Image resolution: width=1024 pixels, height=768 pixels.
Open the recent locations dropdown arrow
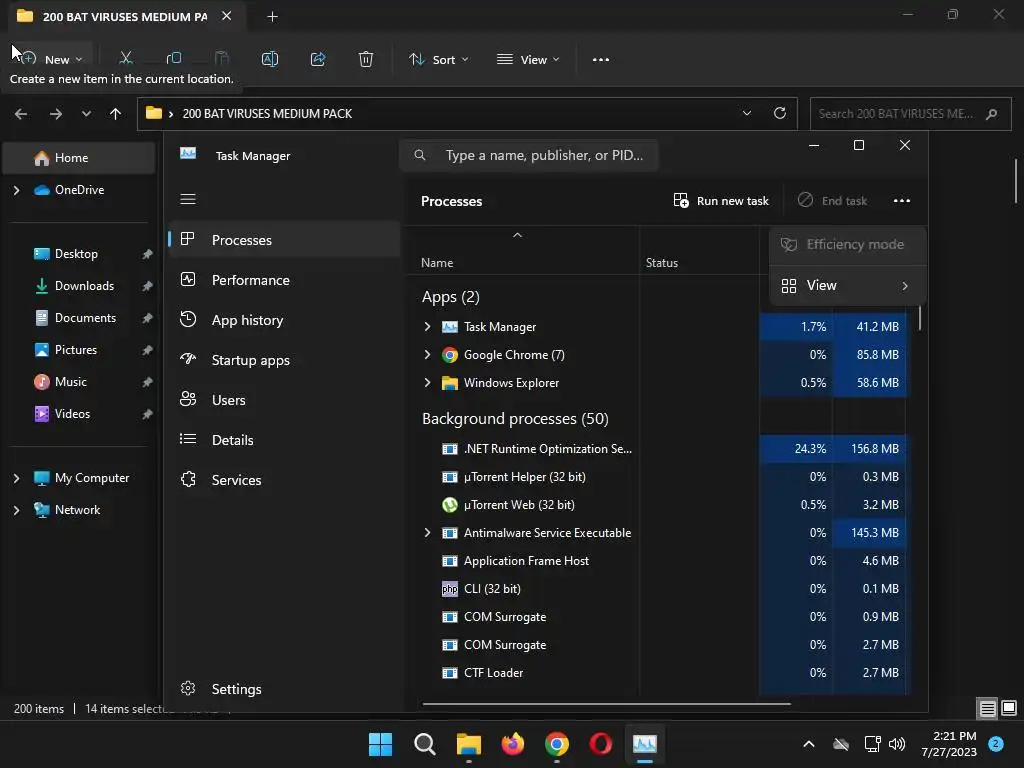(x=86, y=114)
